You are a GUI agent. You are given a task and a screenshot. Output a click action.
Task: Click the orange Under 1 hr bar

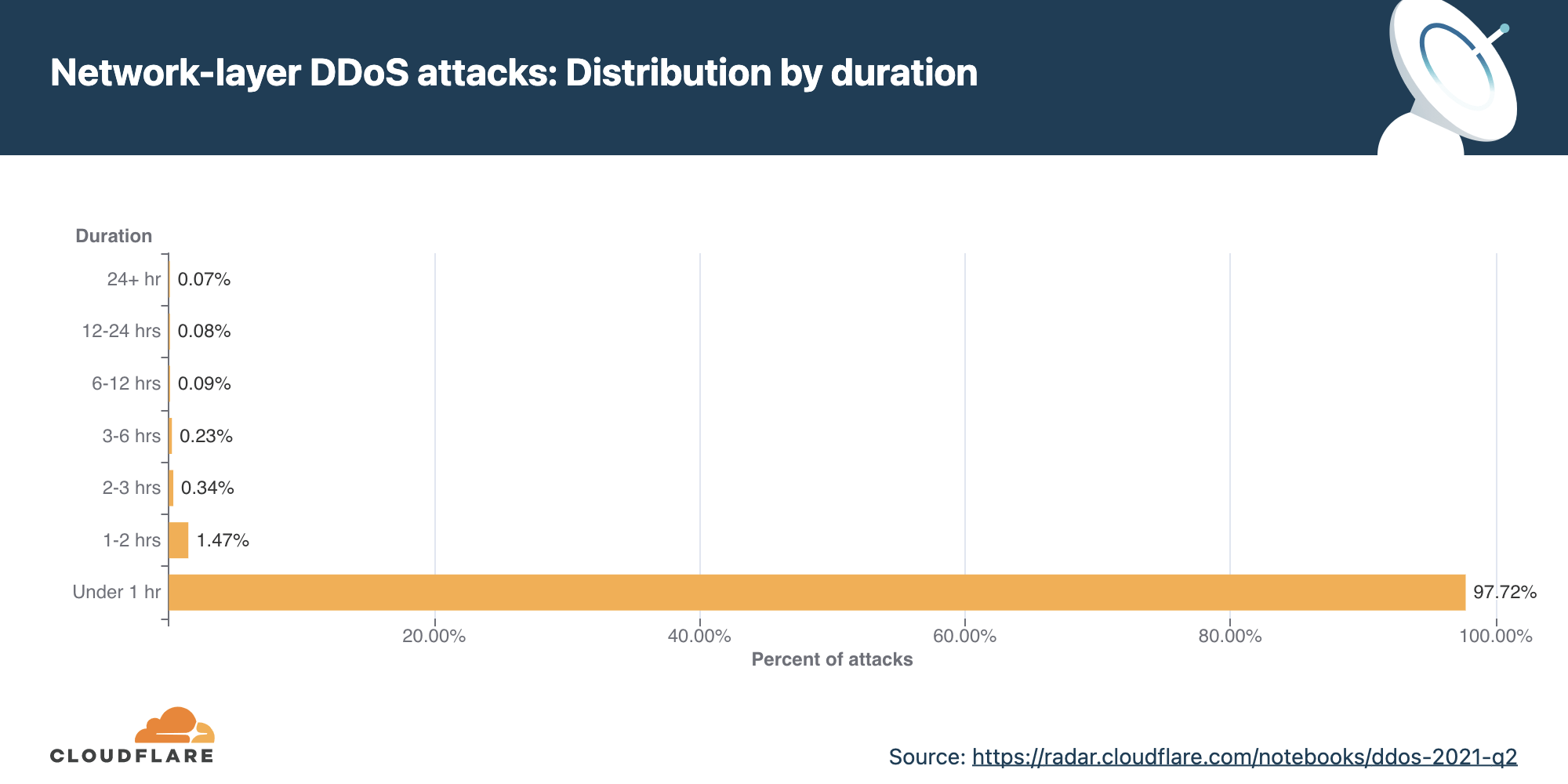[816, 592]
